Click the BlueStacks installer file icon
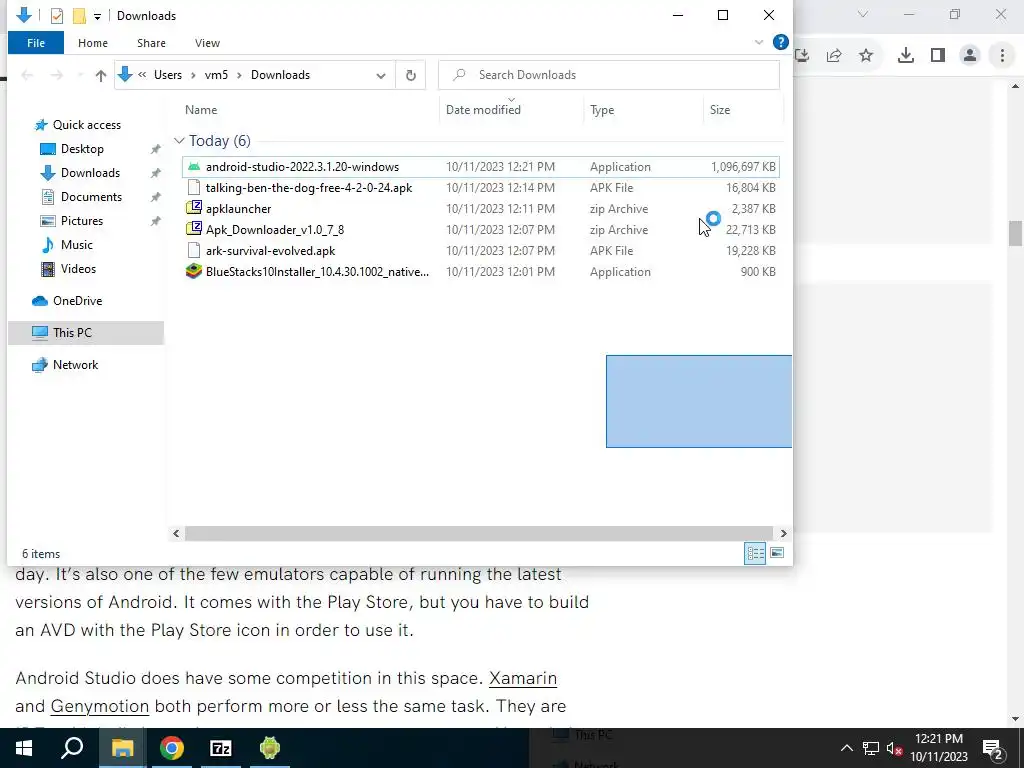This screenshot has width=1024, height=768. pos(193,271)
